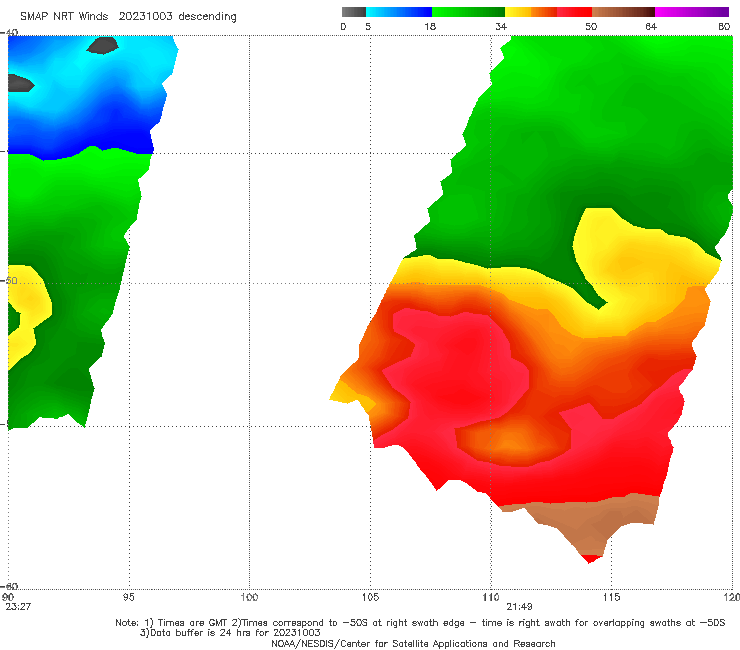740x650 pixels.
Task: Click the NOAA/NESDIS credit line
Action: [x=413, y=644]
